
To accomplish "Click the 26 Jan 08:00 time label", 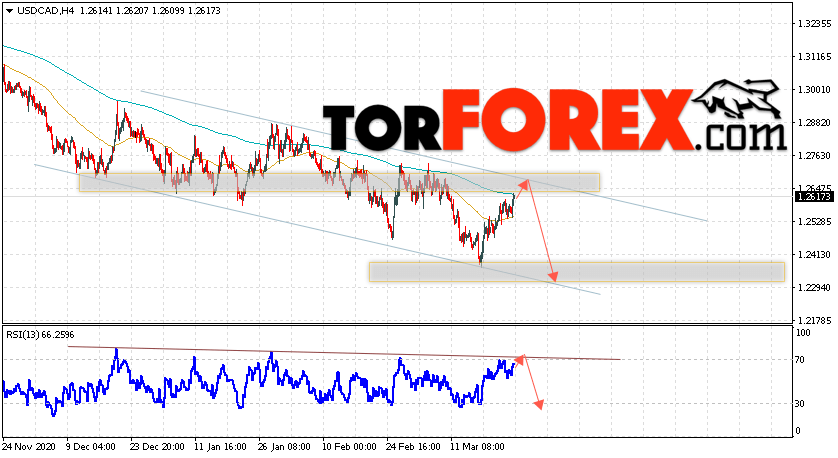I will tap(284, 447).
